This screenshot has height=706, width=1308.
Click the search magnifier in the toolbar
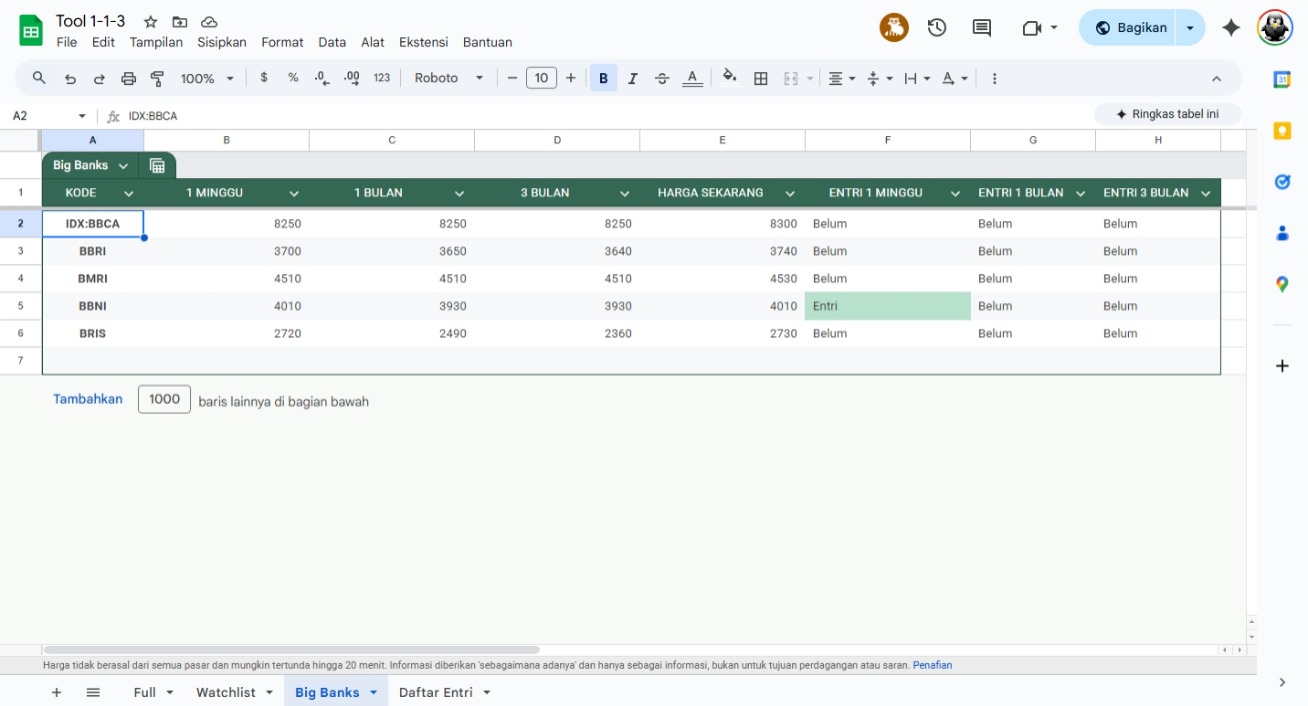click(39, 78)
